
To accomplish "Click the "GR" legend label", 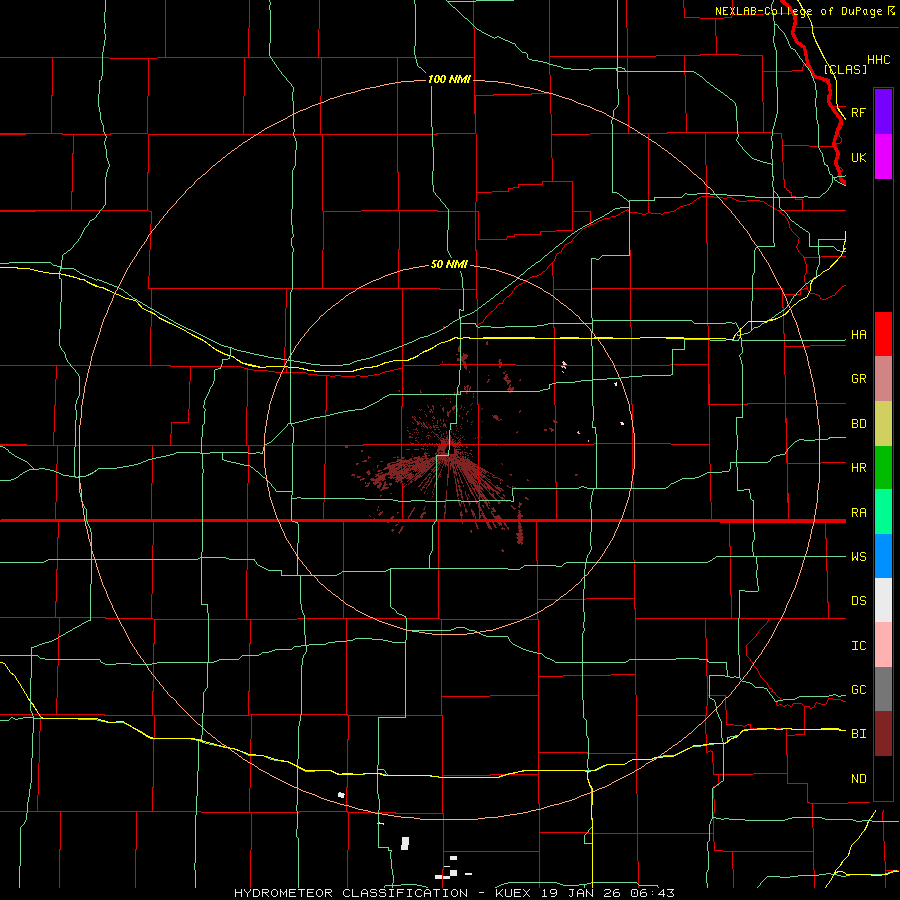I will [858, 379].
